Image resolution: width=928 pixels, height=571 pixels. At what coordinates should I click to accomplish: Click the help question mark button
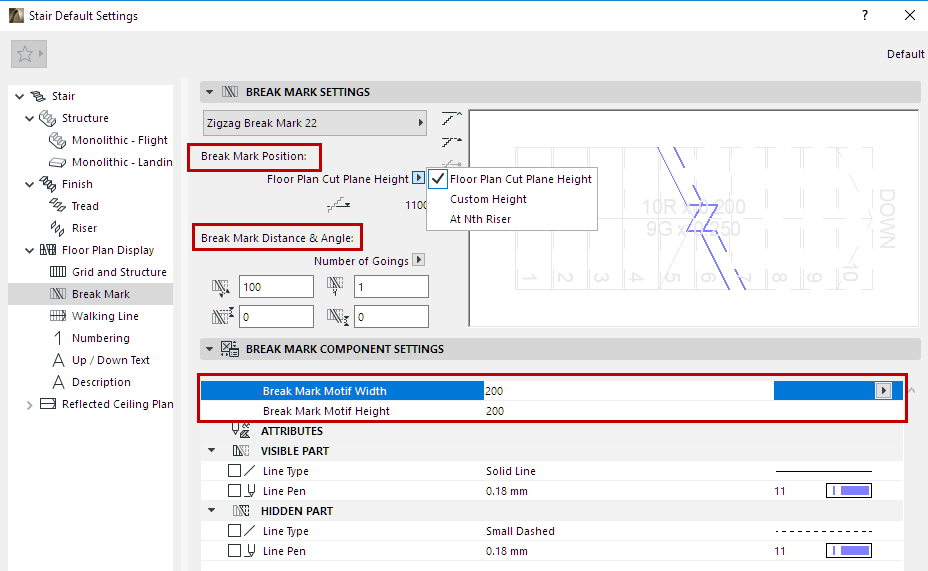tap(865, 15)
